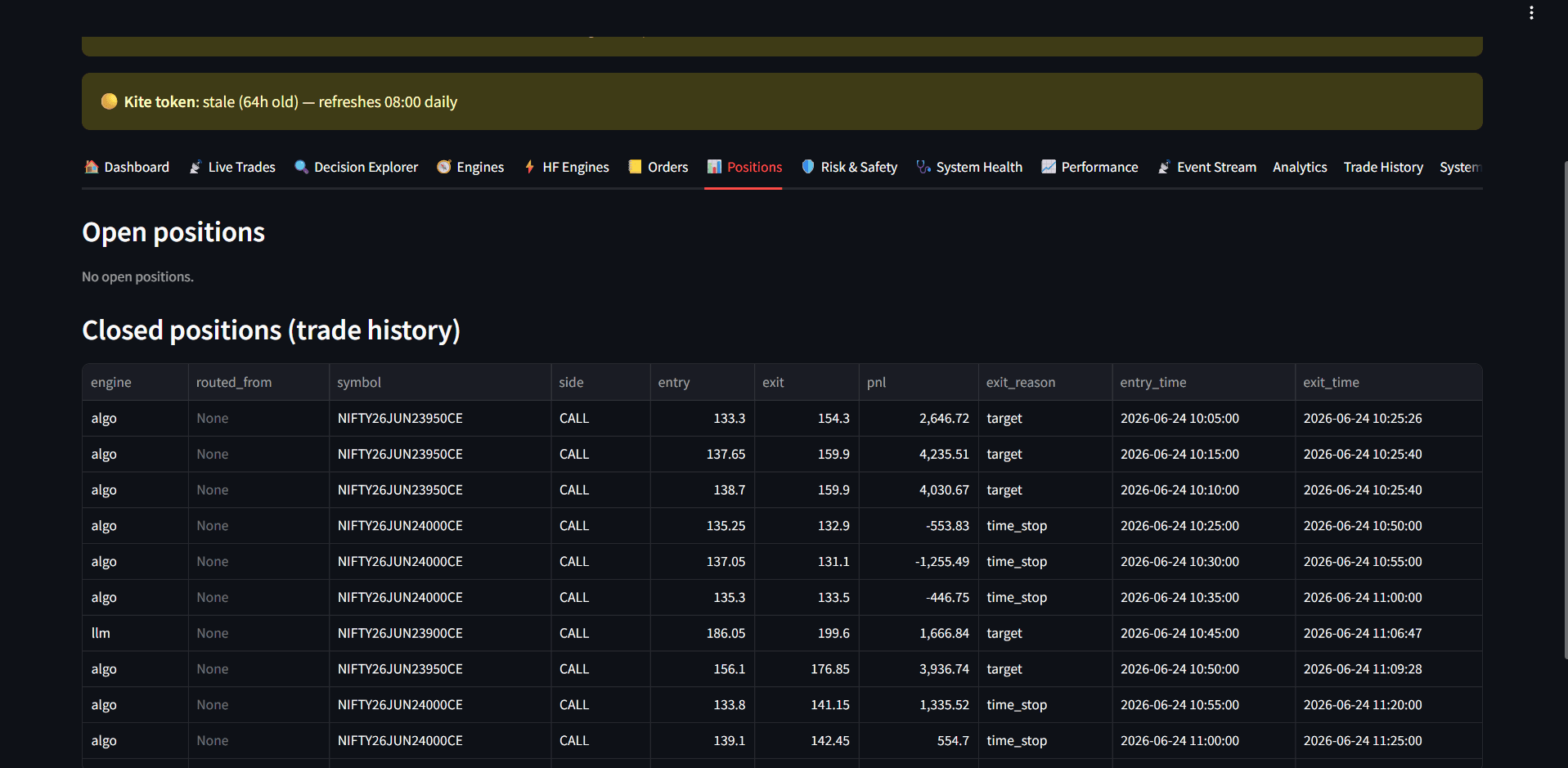
Task: Click the NIFTY26JUN23900CE symbol cell
Action: [440, 633]
